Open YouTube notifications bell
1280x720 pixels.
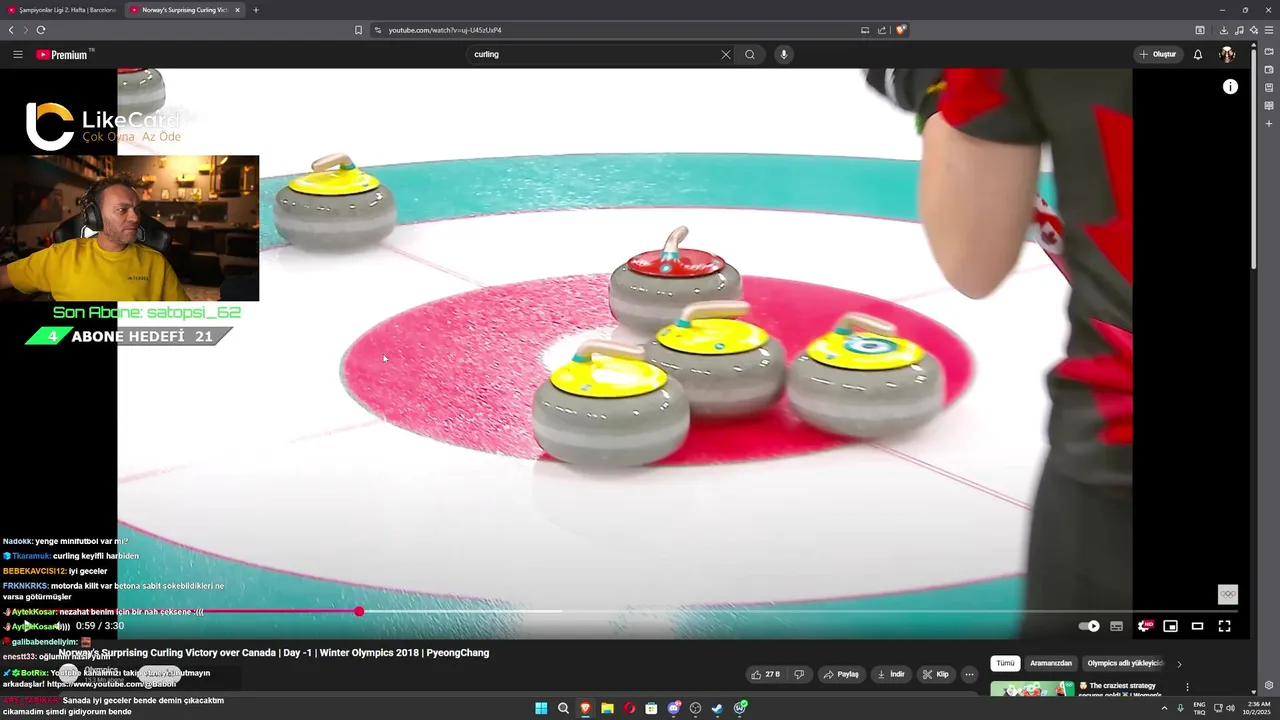point(1198,54)
